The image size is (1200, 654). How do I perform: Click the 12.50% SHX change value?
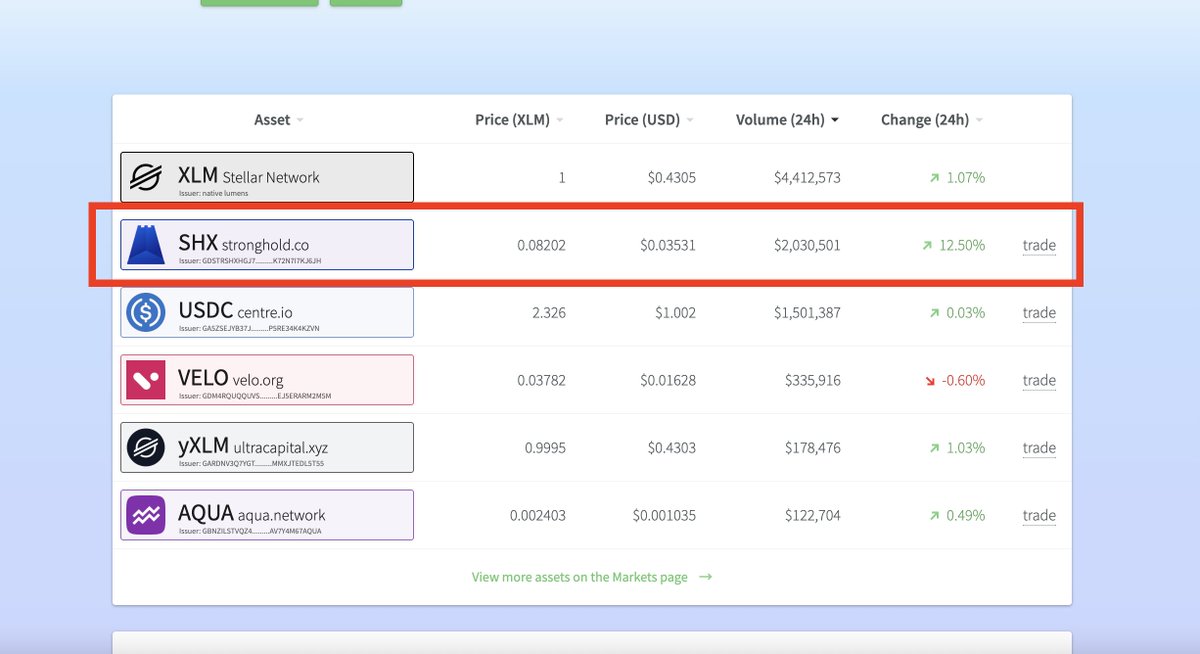click(962, 245)
